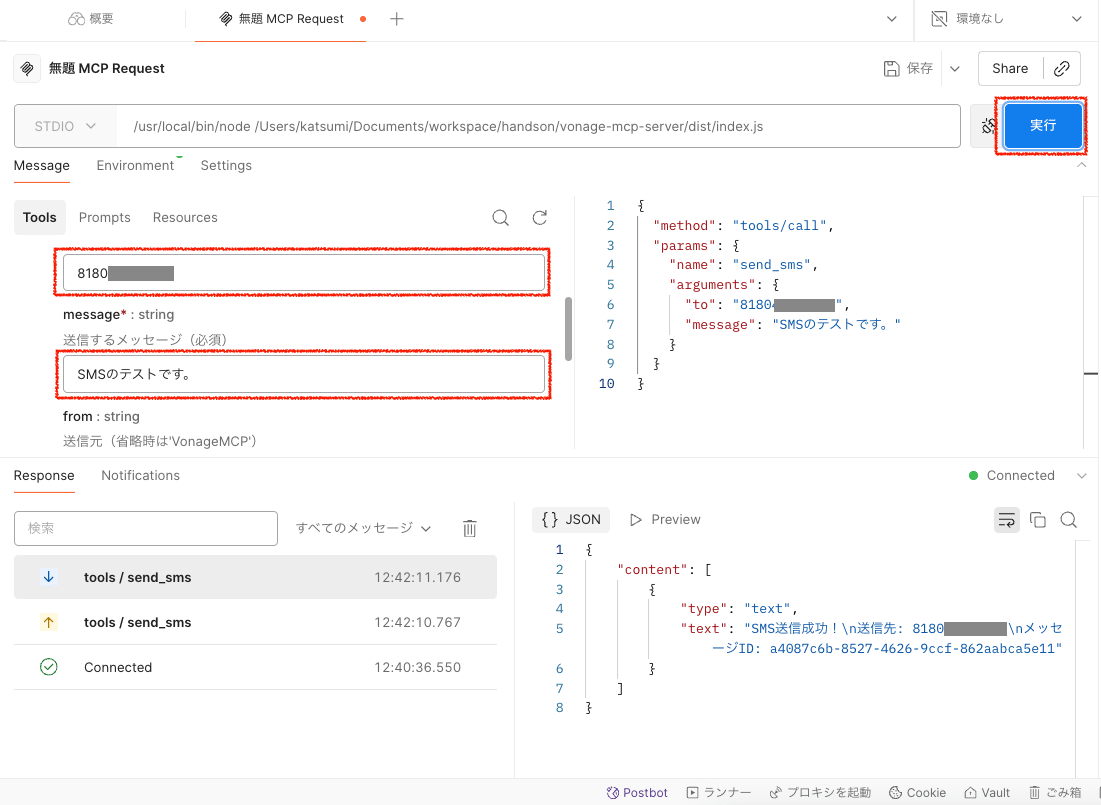Switch to the Settings tab
Image resolution: width=1101 pixels, height=805 pixels.
coord(226,166)
